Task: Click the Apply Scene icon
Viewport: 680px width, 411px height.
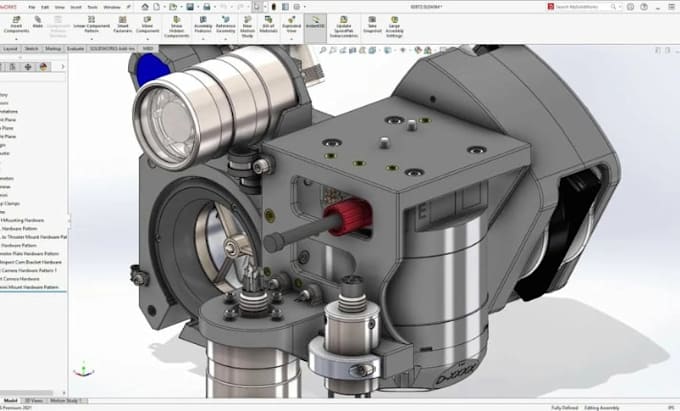Action: pos(428,50)
